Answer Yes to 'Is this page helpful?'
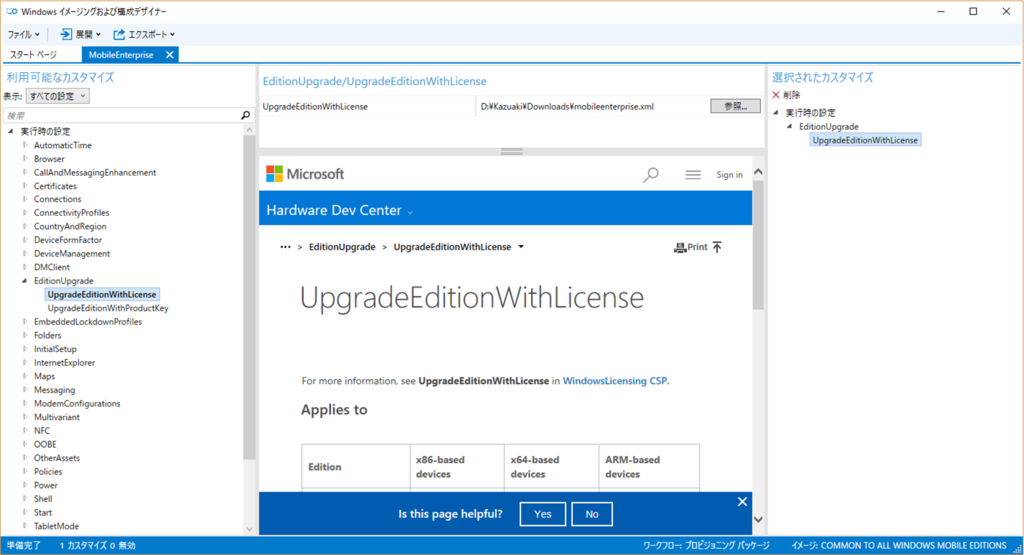This screenshot has width=1024, height=555. coord(543,514)
